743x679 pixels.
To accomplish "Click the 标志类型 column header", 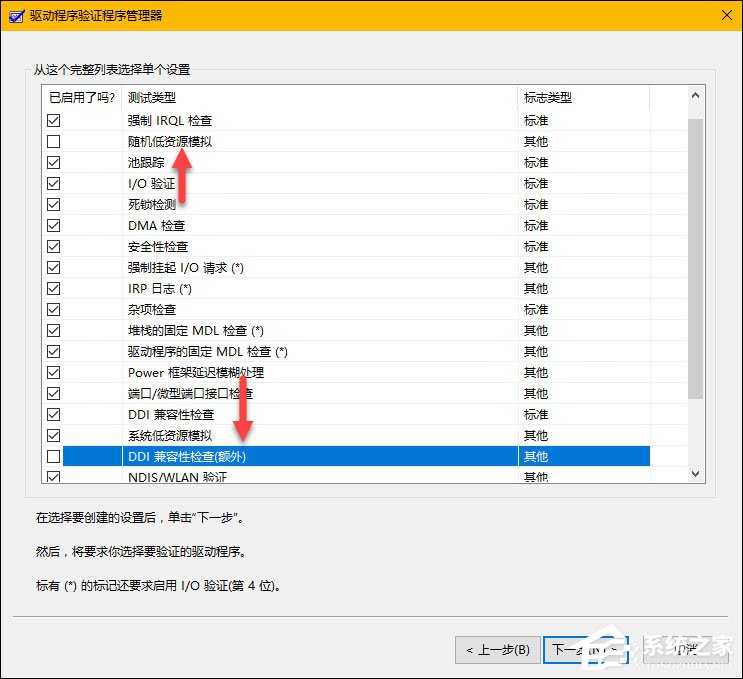I will click(x=584, y=98).
